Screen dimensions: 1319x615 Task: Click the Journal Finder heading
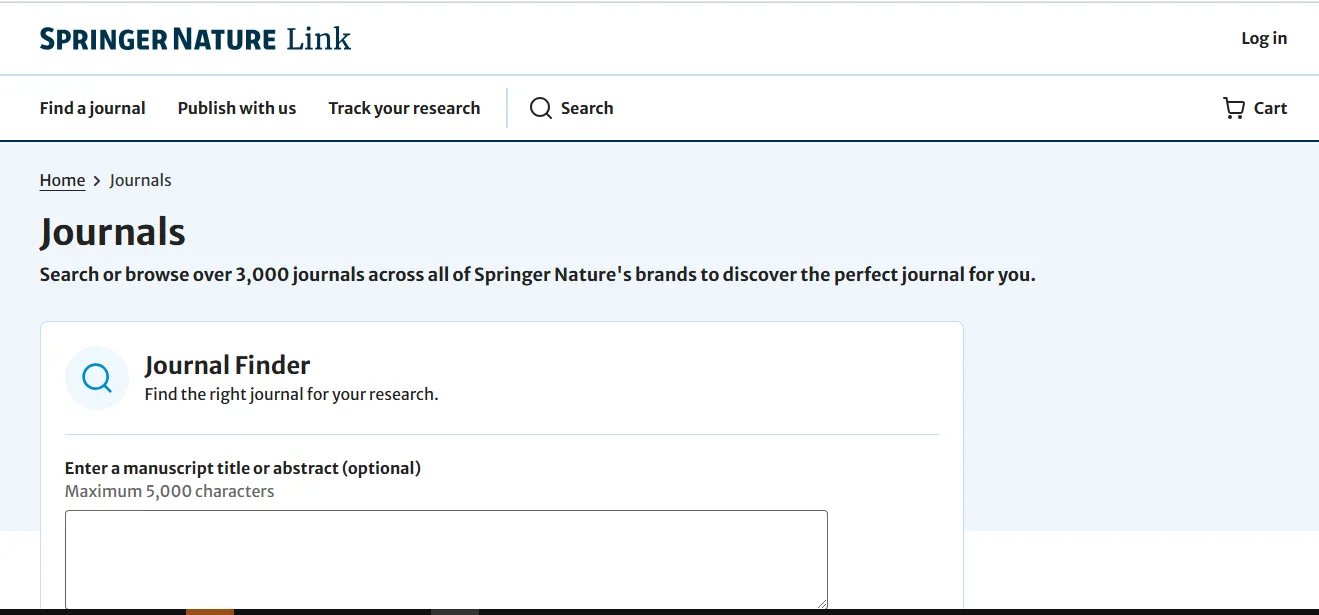pos(227,365)
